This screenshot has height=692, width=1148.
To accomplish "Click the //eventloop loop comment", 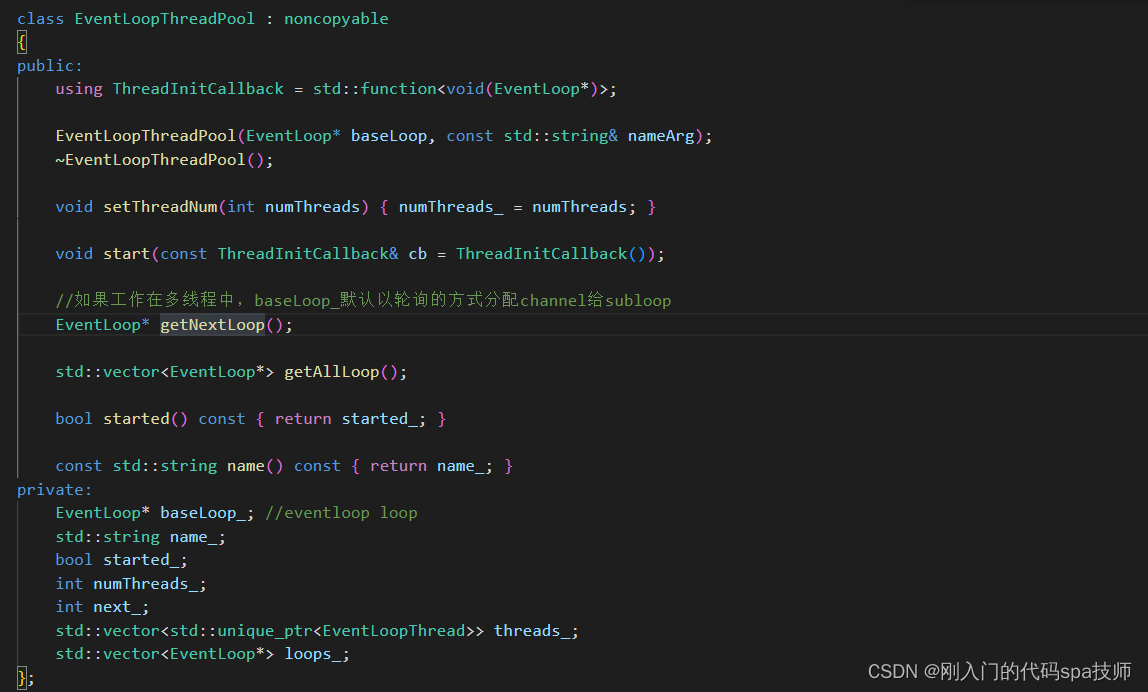I will click(x=341, y=513).
